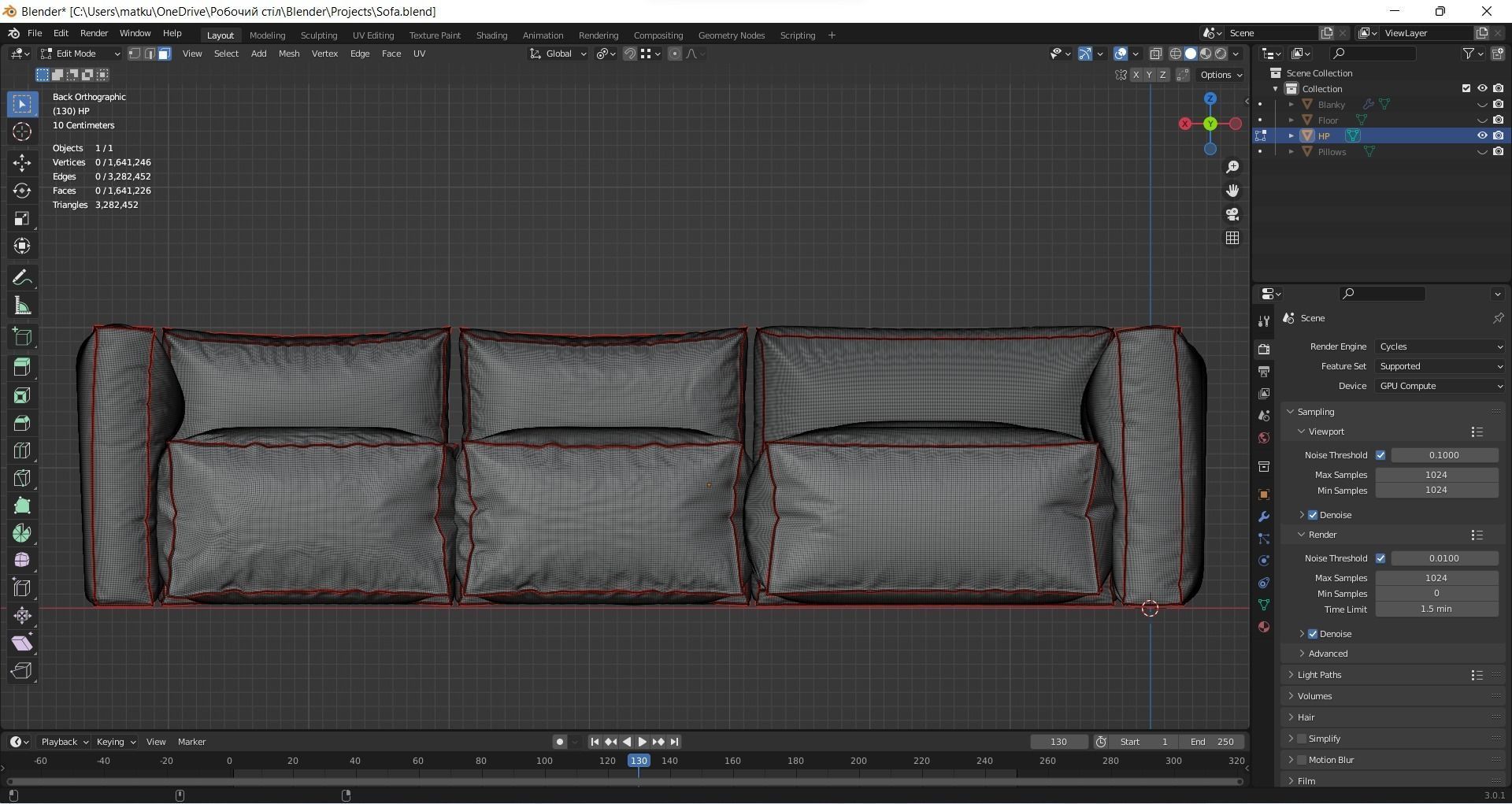Toggle Render Noise Threshold checkbox
The image size is (1512, 804).
1380,558
